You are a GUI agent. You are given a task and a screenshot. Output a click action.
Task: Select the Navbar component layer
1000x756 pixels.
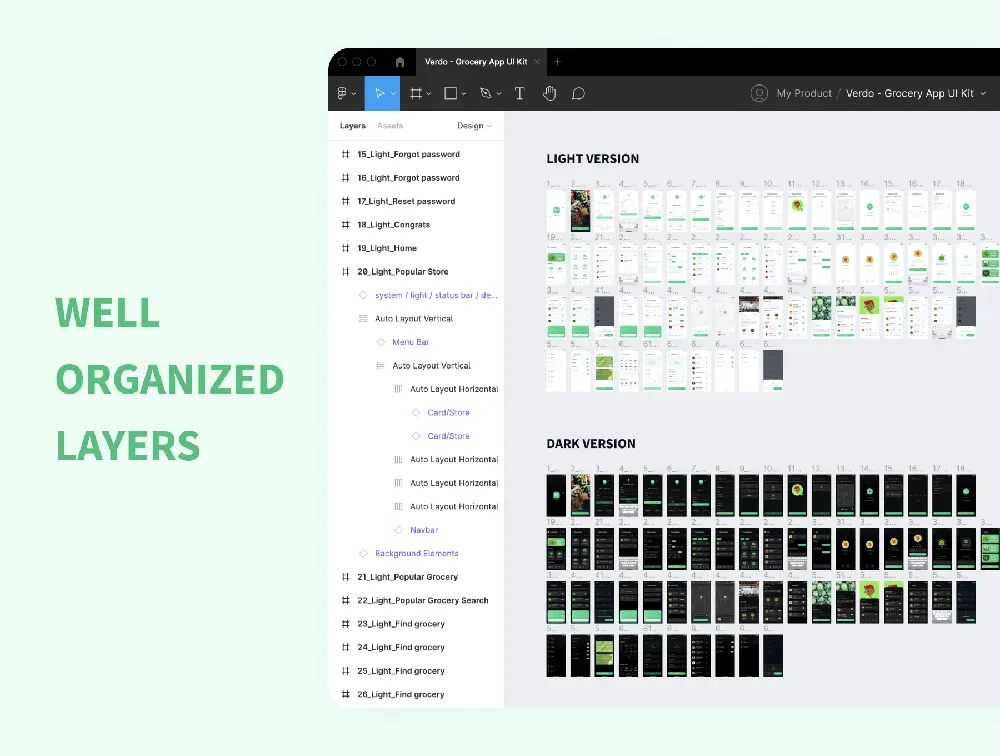[424, 530]
